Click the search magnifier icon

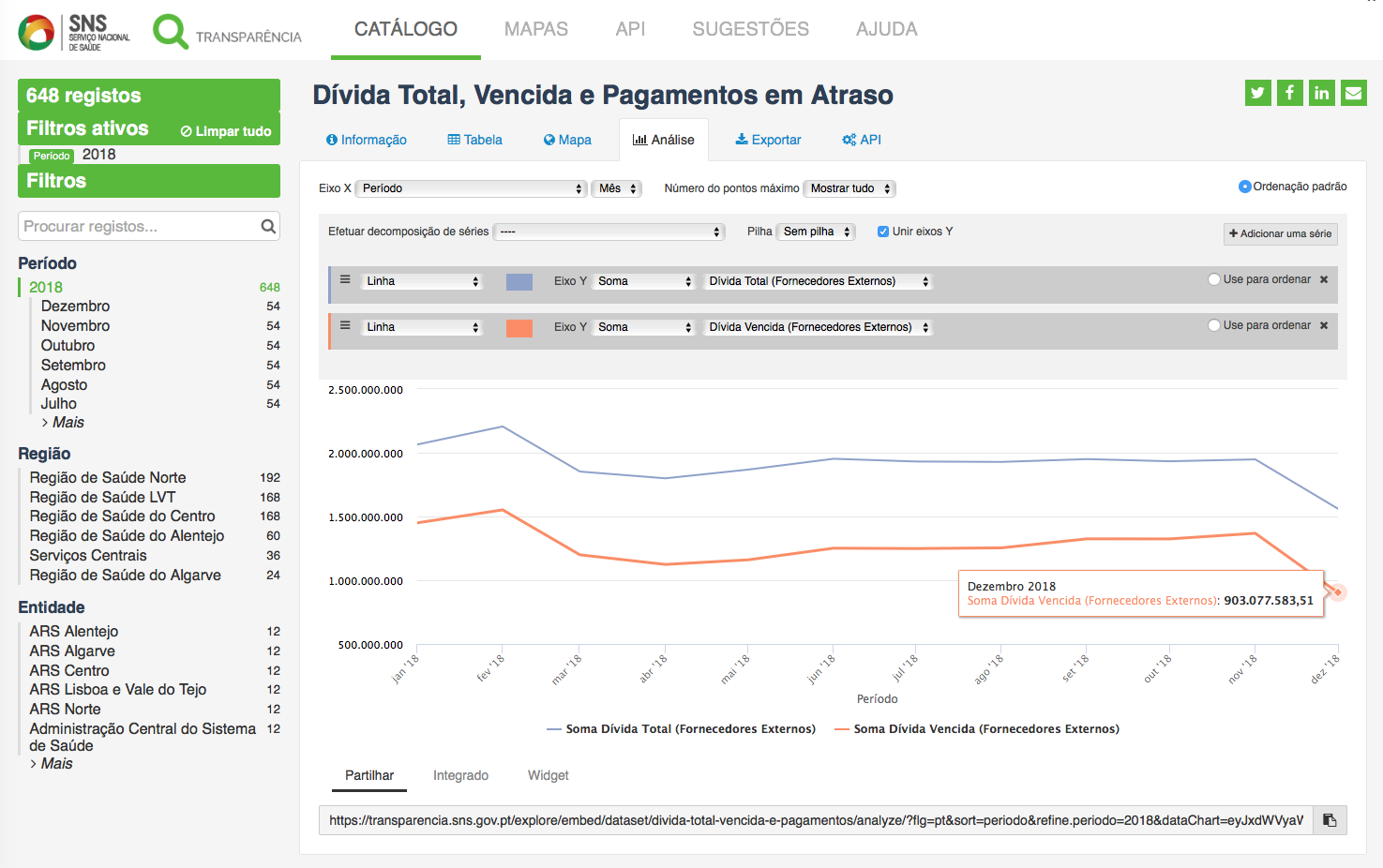click(x=268, y=226)
